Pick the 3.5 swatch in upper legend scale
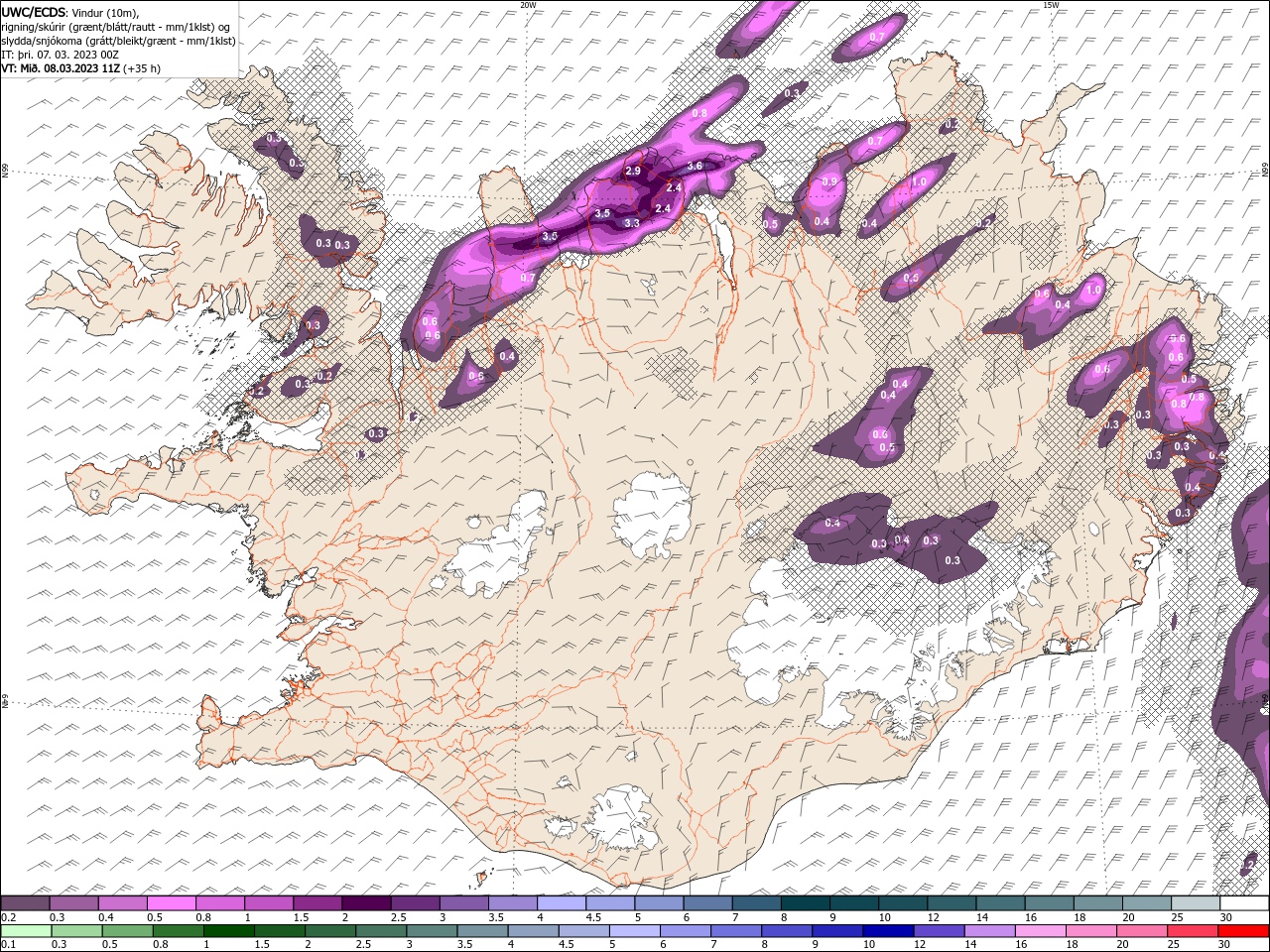 (x=512, y=903)
